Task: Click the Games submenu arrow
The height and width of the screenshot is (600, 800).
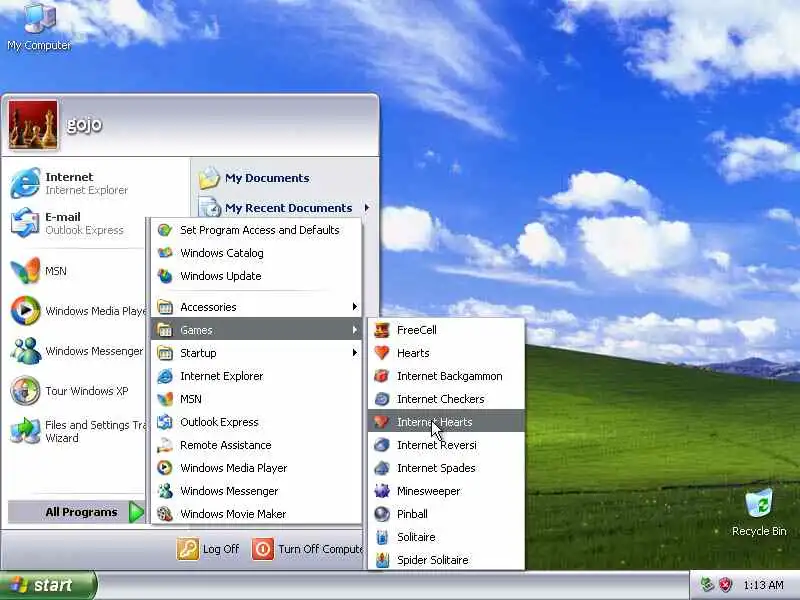Action: [x=355, y=330]
